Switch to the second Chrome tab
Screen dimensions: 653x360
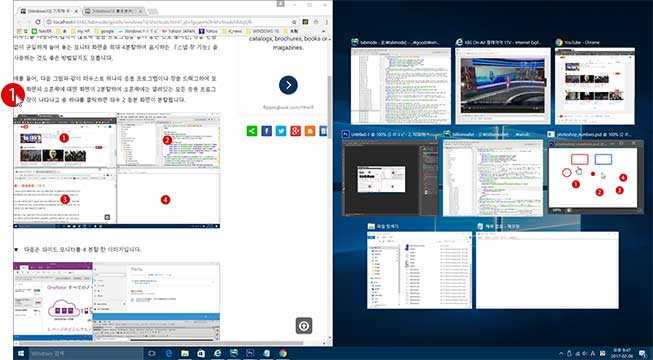coord(114,11)
